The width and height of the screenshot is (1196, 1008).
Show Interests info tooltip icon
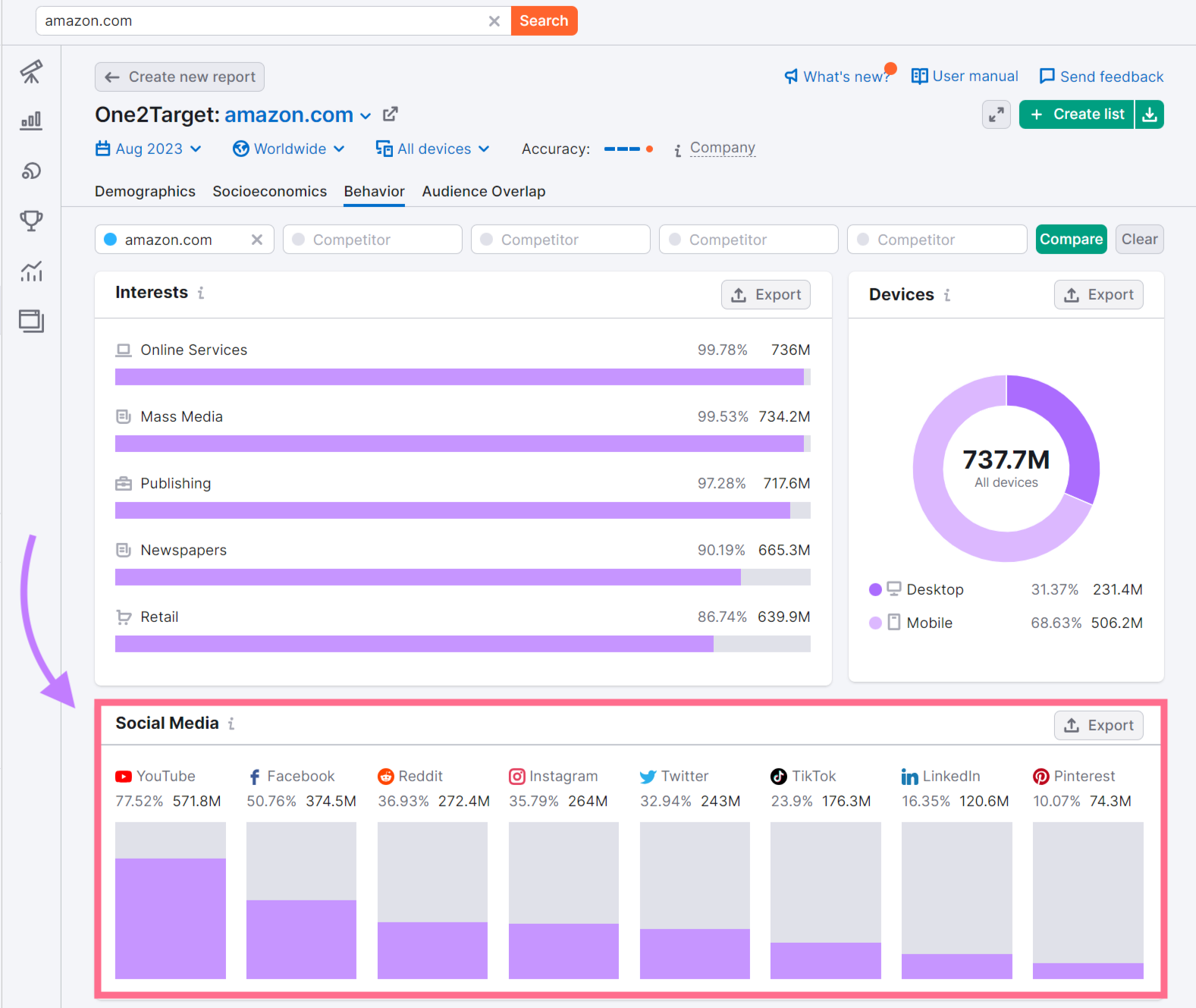point(201,293)
